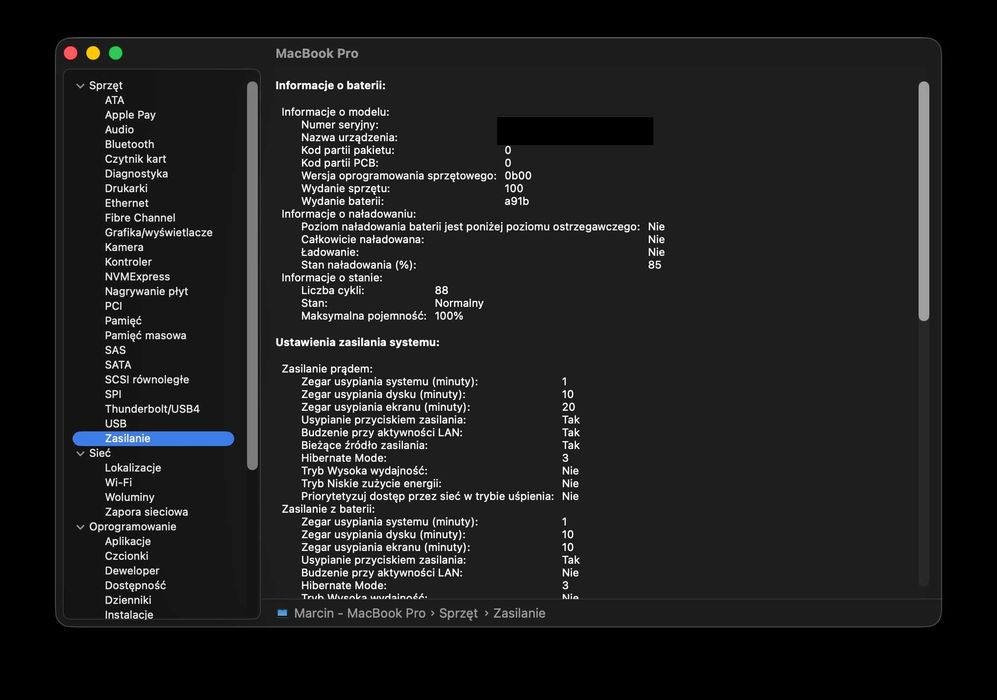Click Wydanie baterii value a91b

(516, 201)
